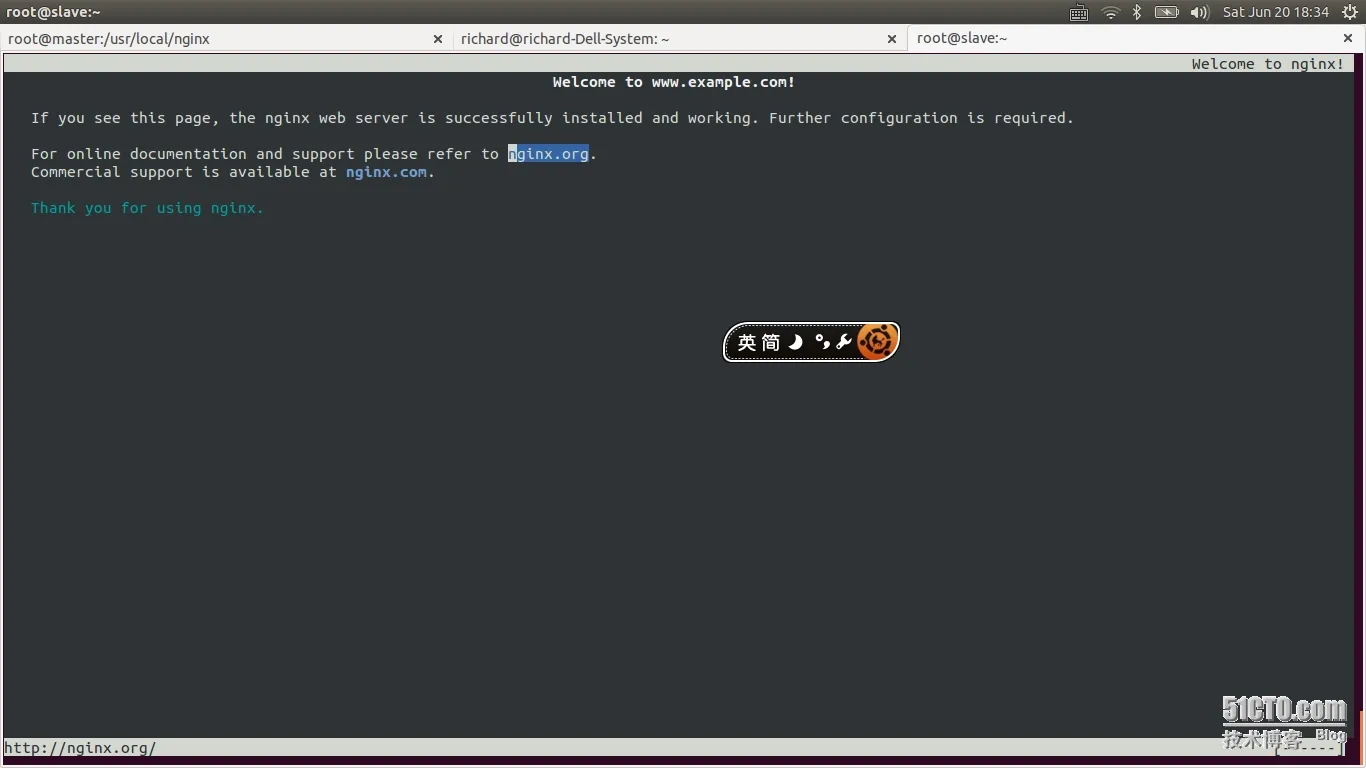
Task: Switch to root@master:/usr/local/nginx tab
Action: click(x=225, y=39)
